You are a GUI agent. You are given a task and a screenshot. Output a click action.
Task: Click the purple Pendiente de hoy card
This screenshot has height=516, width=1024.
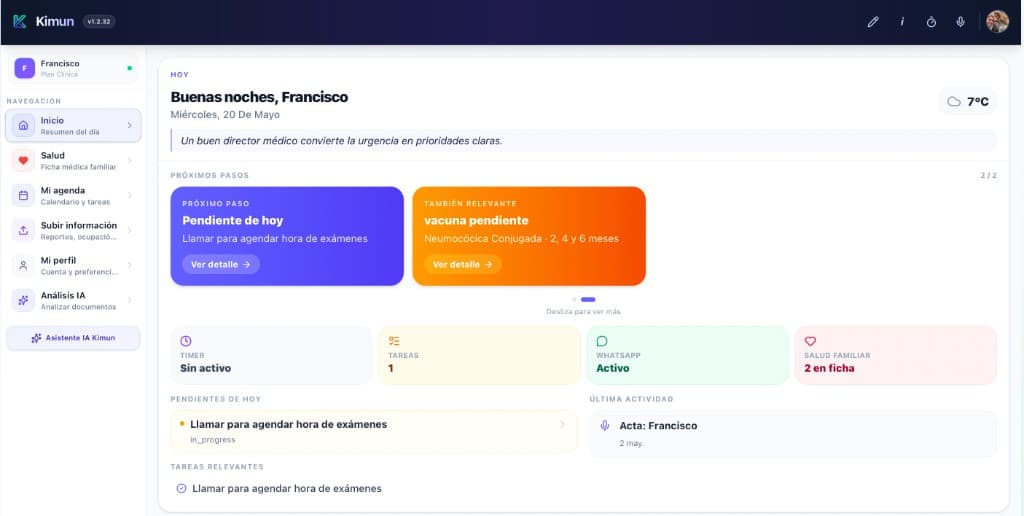click(287, 236)
